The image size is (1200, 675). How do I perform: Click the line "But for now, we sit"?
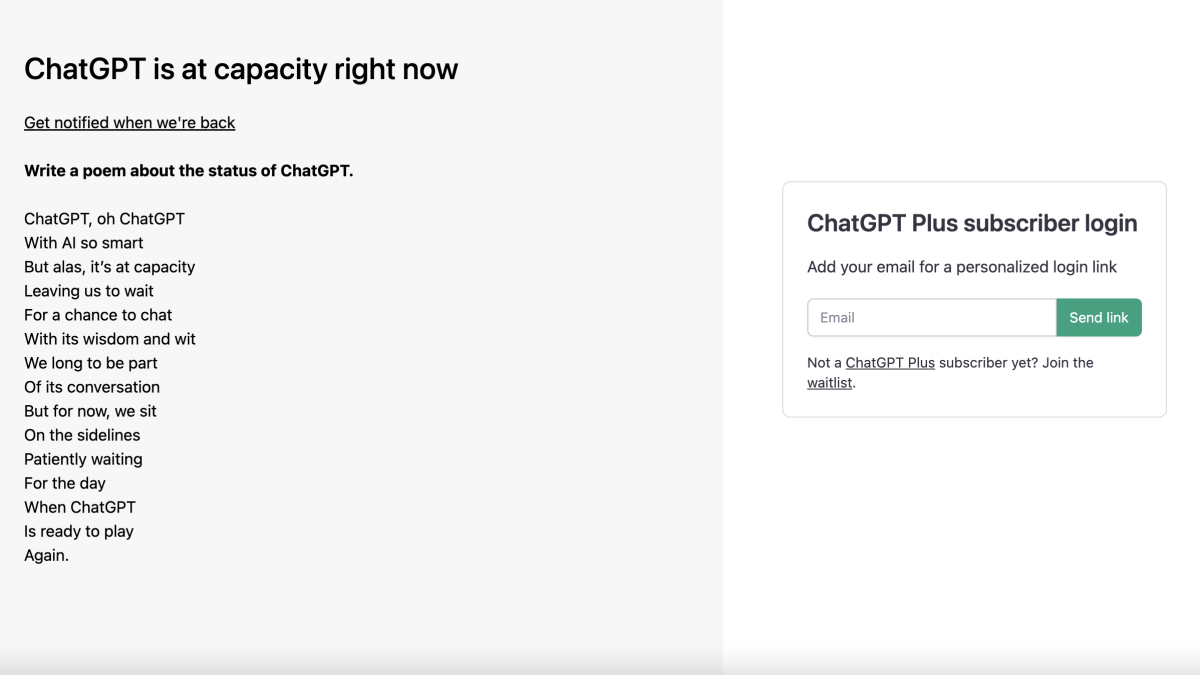(x=90, y=411)
